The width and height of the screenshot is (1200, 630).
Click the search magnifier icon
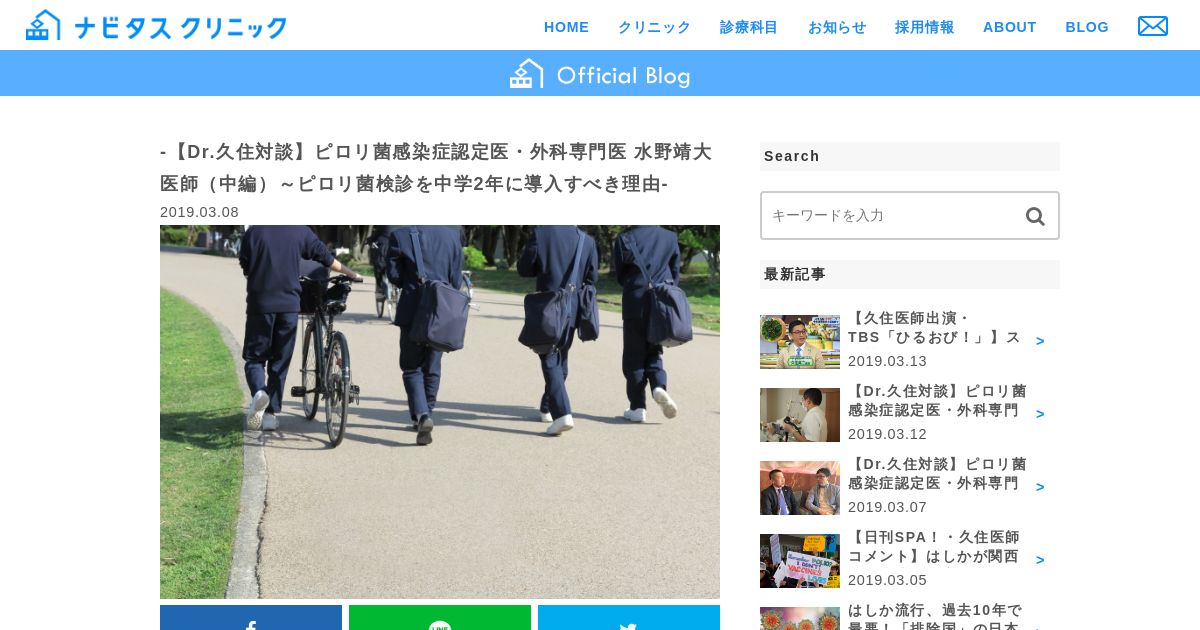(1035, 216)
